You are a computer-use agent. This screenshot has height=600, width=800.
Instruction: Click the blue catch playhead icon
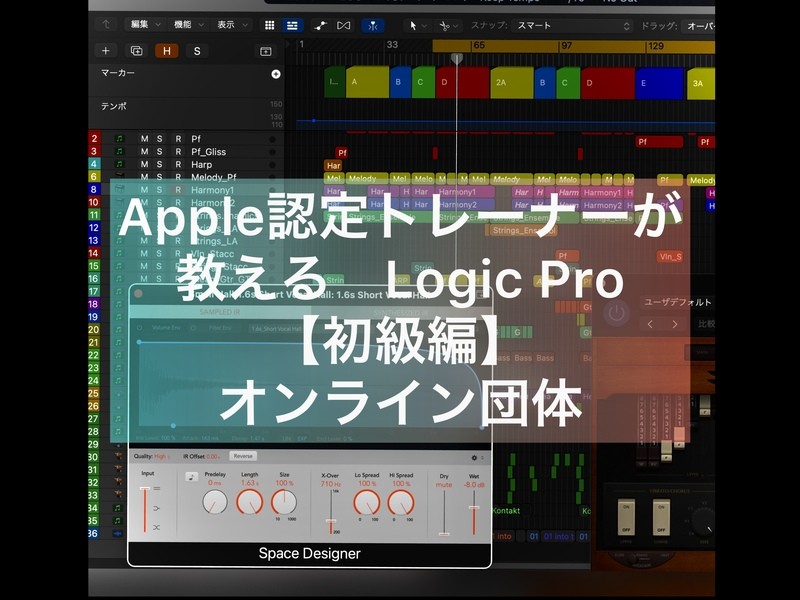373,25
